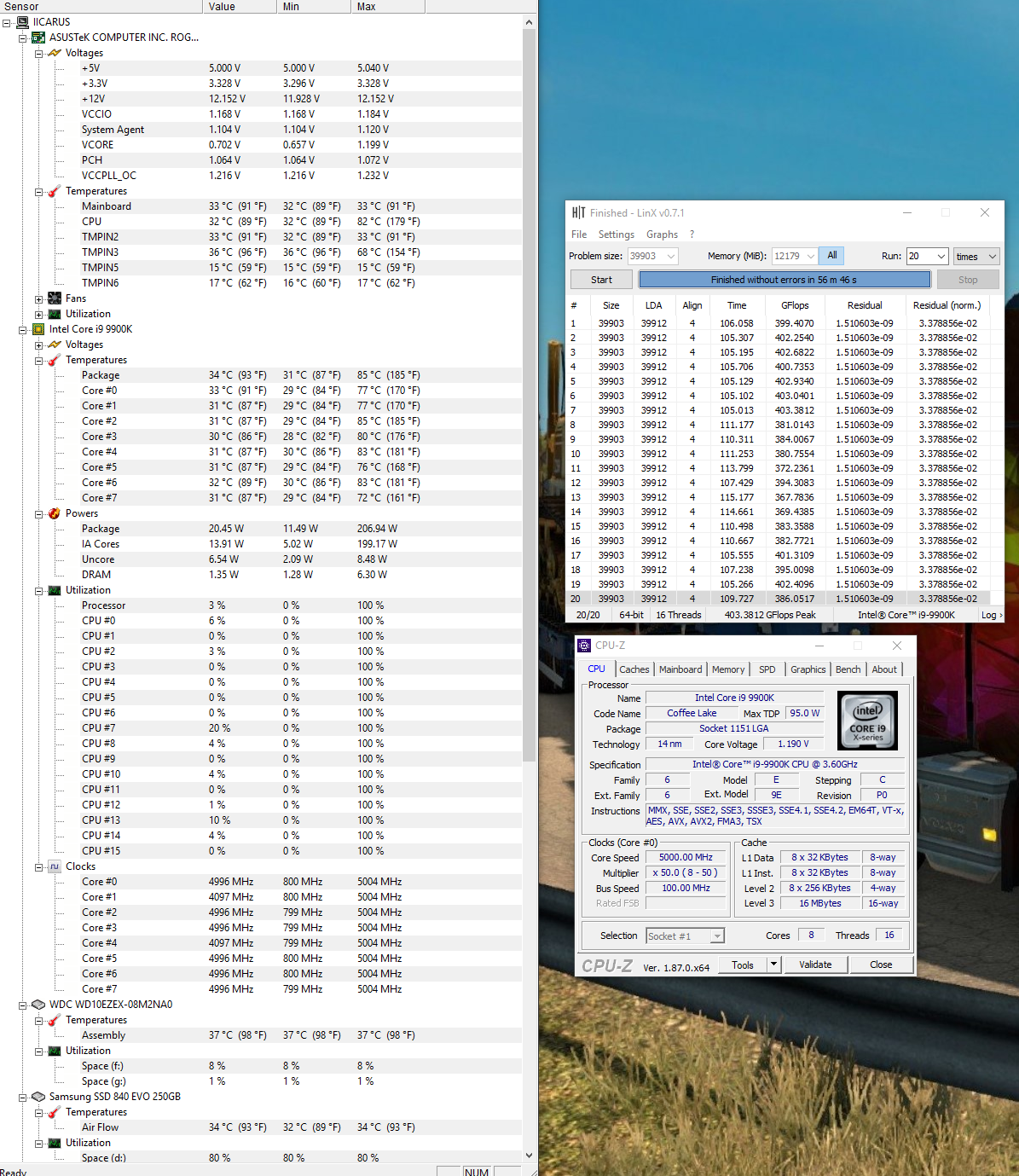The image size is (1019, 1176).
Task: Click the HWMonitor scrollbar down arrow
Action: 529,1156
